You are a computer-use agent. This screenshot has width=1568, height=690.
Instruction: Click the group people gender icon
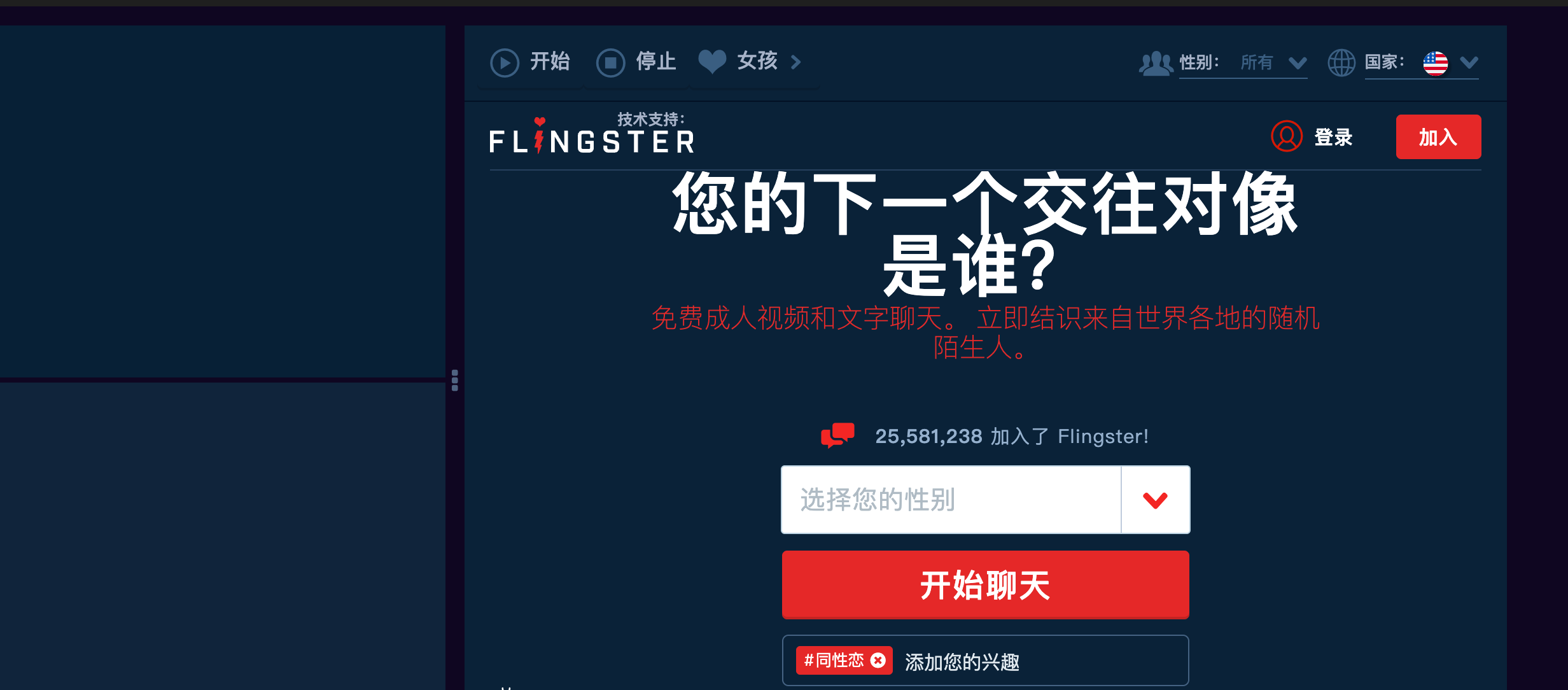[1156, 63]
